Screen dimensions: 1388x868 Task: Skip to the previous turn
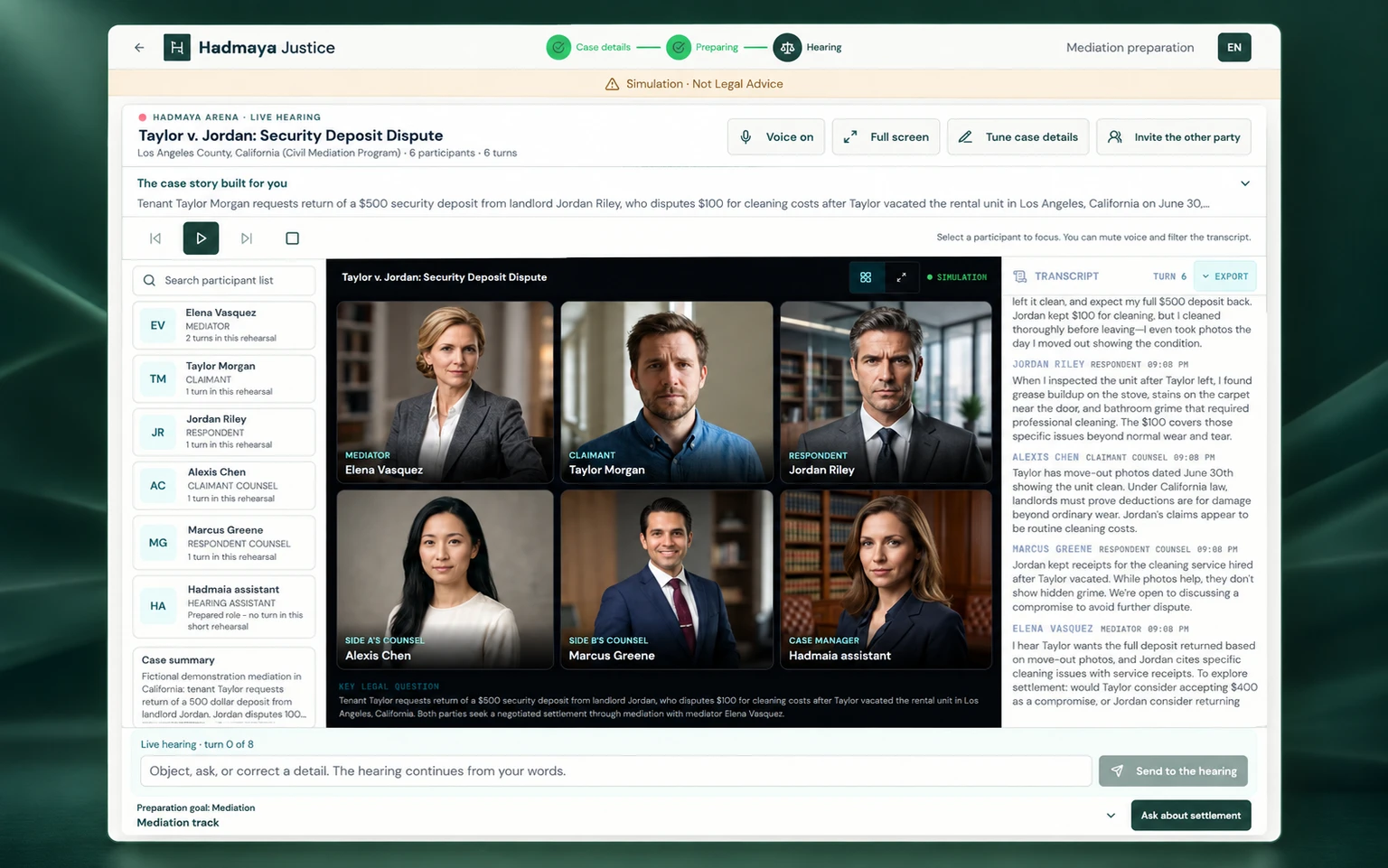point(155,238)
